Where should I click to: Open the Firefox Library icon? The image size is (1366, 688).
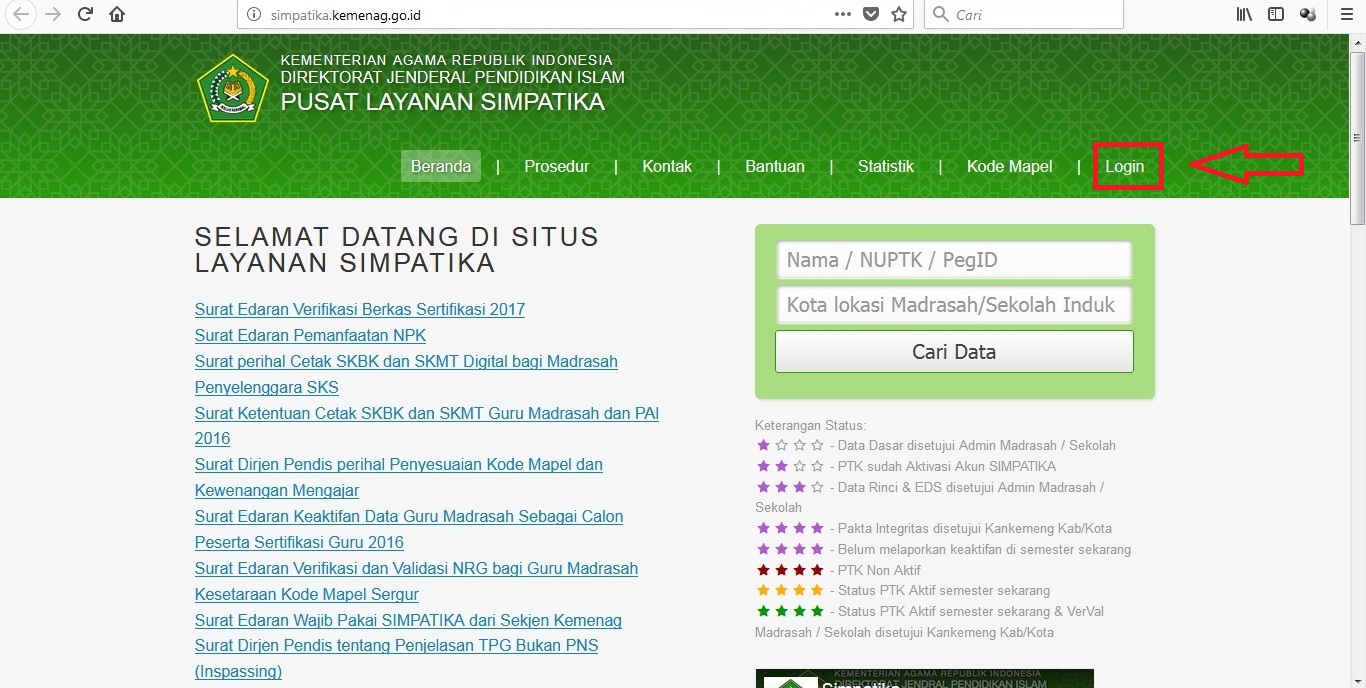pos(1243,15)
